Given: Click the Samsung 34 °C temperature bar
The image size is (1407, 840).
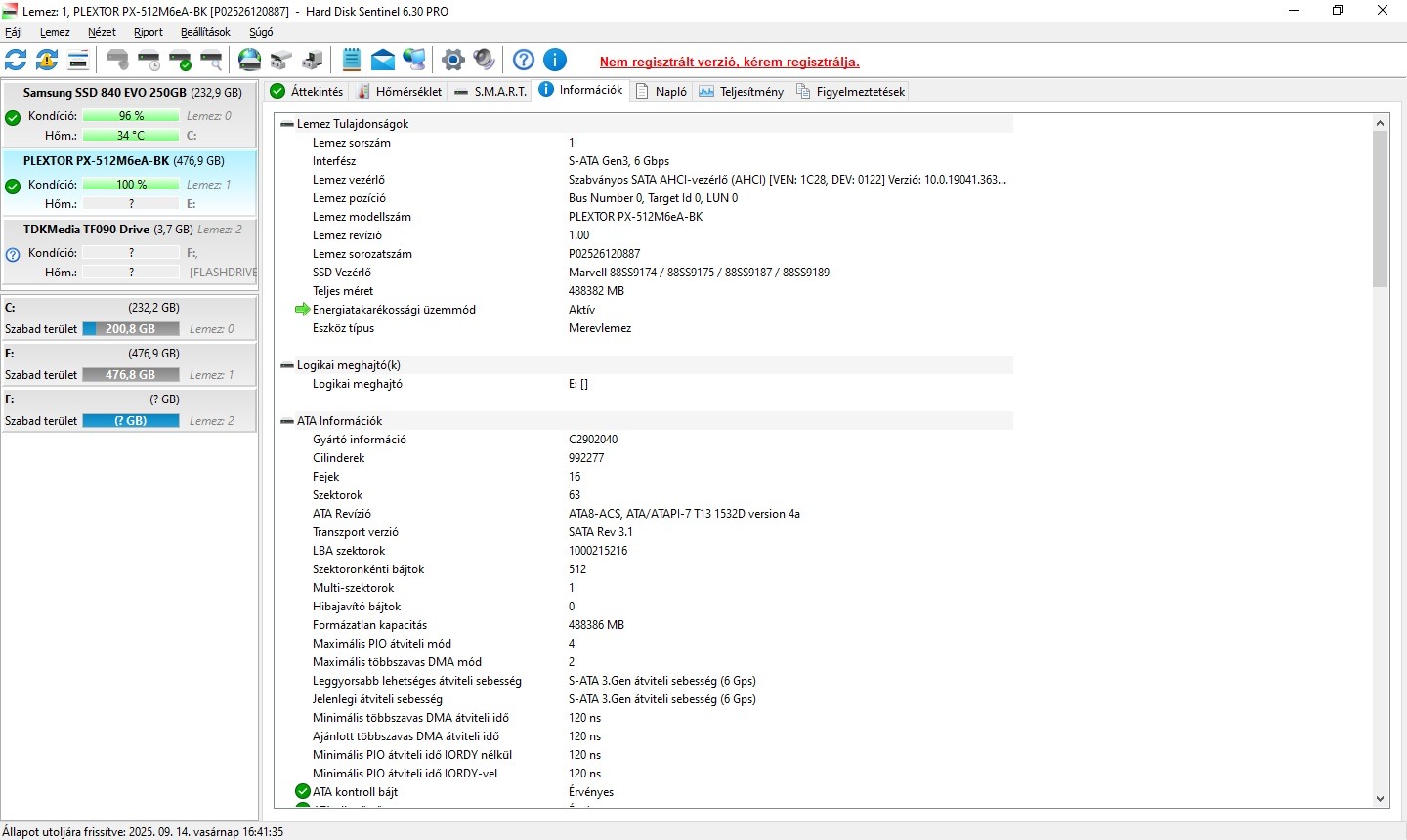Looking at the screenshot, I should [x=131, y=136].
